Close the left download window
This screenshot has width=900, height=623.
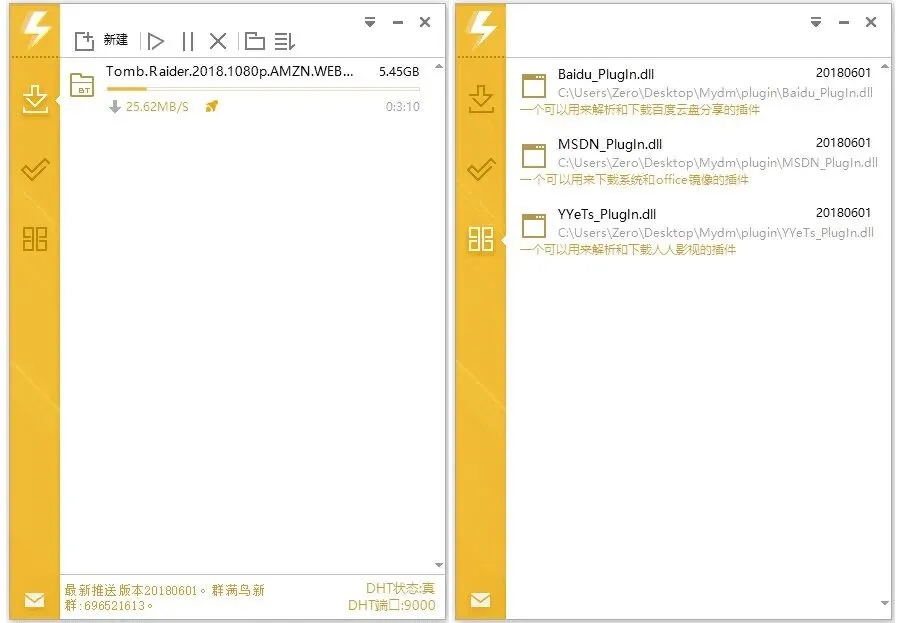click(x=425, y=22)
